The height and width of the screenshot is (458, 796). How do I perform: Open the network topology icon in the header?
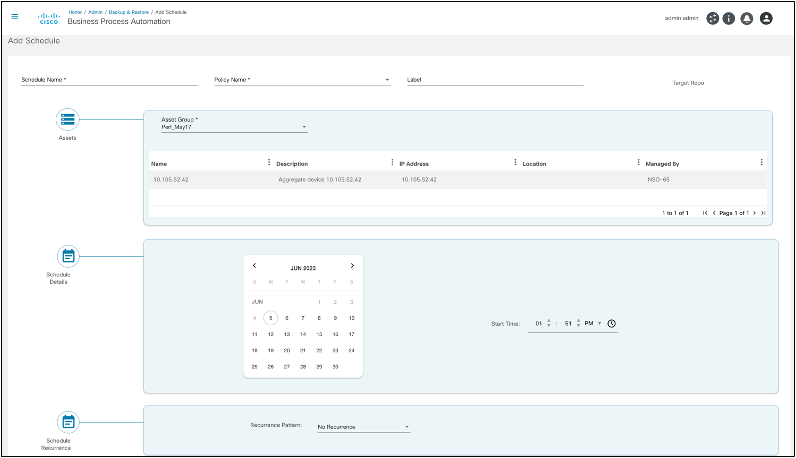pyautogui.click(x=712, y=18)
